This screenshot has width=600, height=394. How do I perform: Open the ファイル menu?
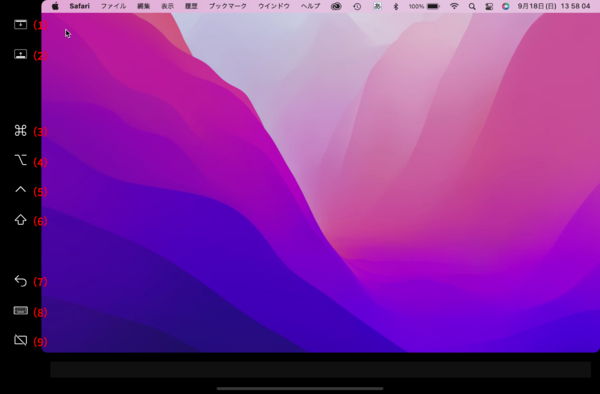pos(113,6)
